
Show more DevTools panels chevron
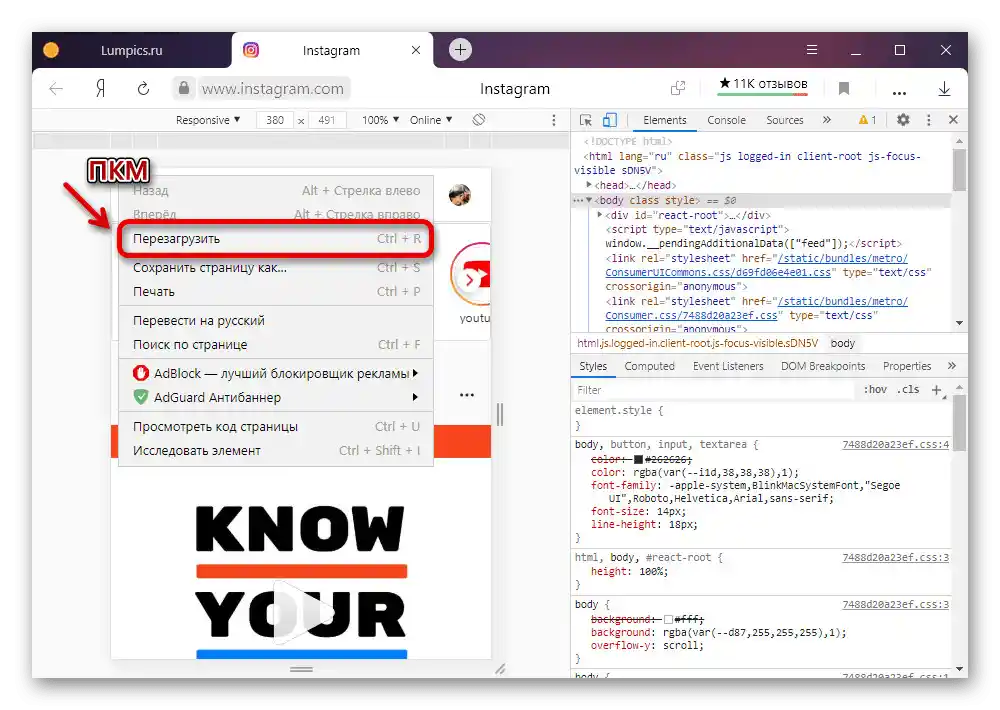pyautogui.click(x=827, y=120)
